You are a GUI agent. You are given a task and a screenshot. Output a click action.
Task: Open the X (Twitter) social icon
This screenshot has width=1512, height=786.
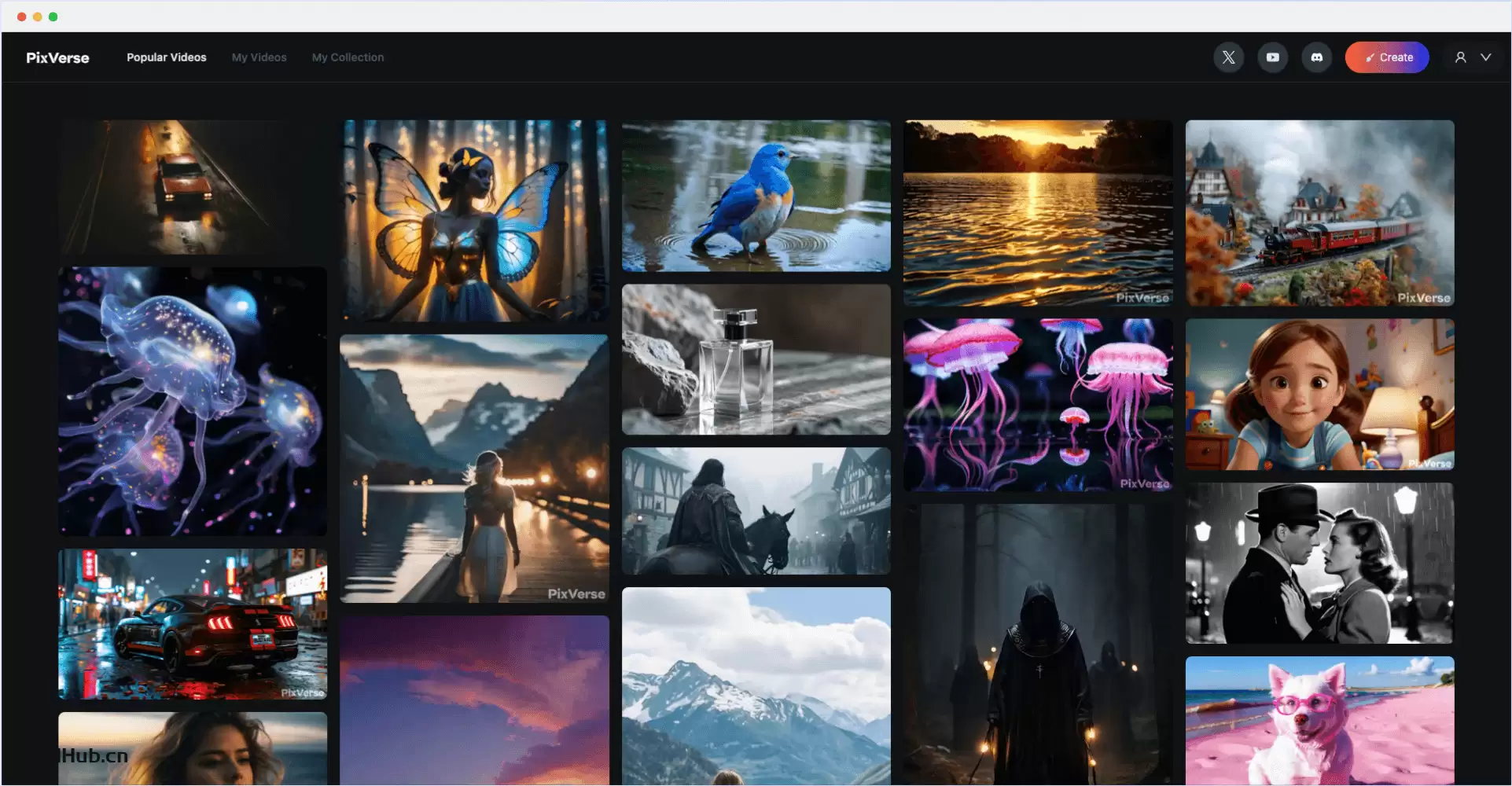[x=1228, y=57]
